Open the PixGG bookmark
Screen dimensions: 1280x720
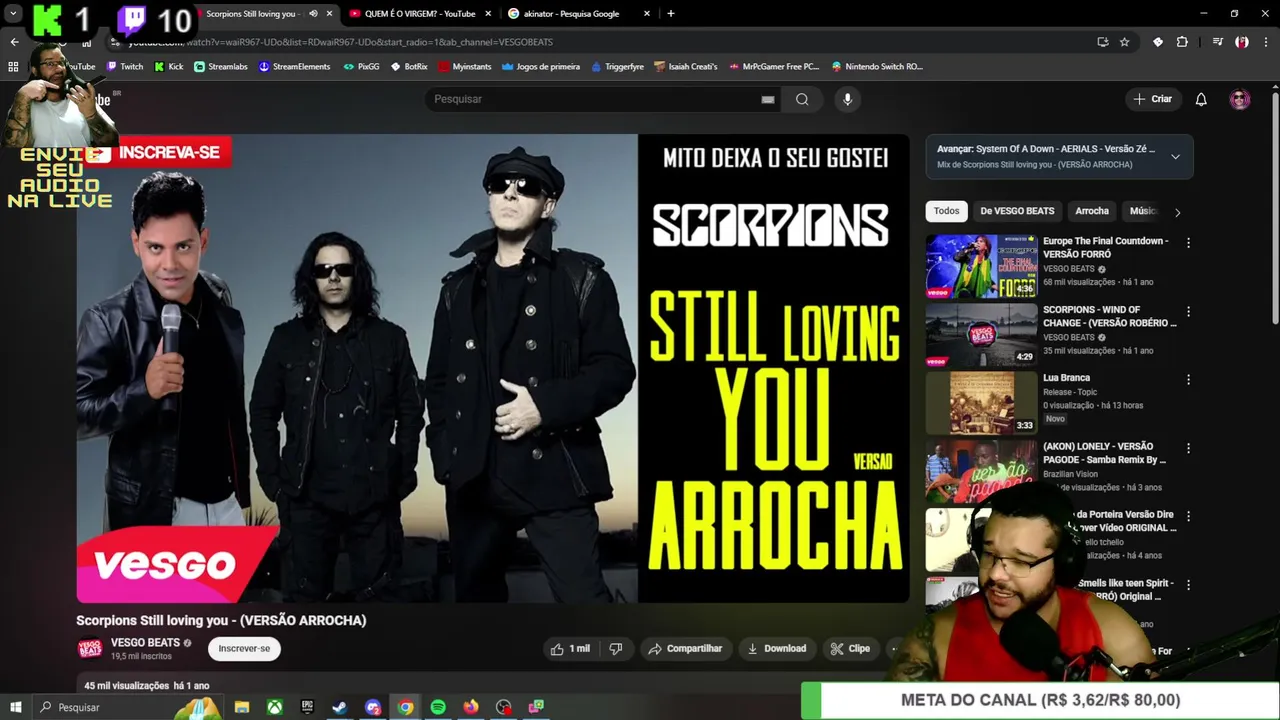coord(361,67)
